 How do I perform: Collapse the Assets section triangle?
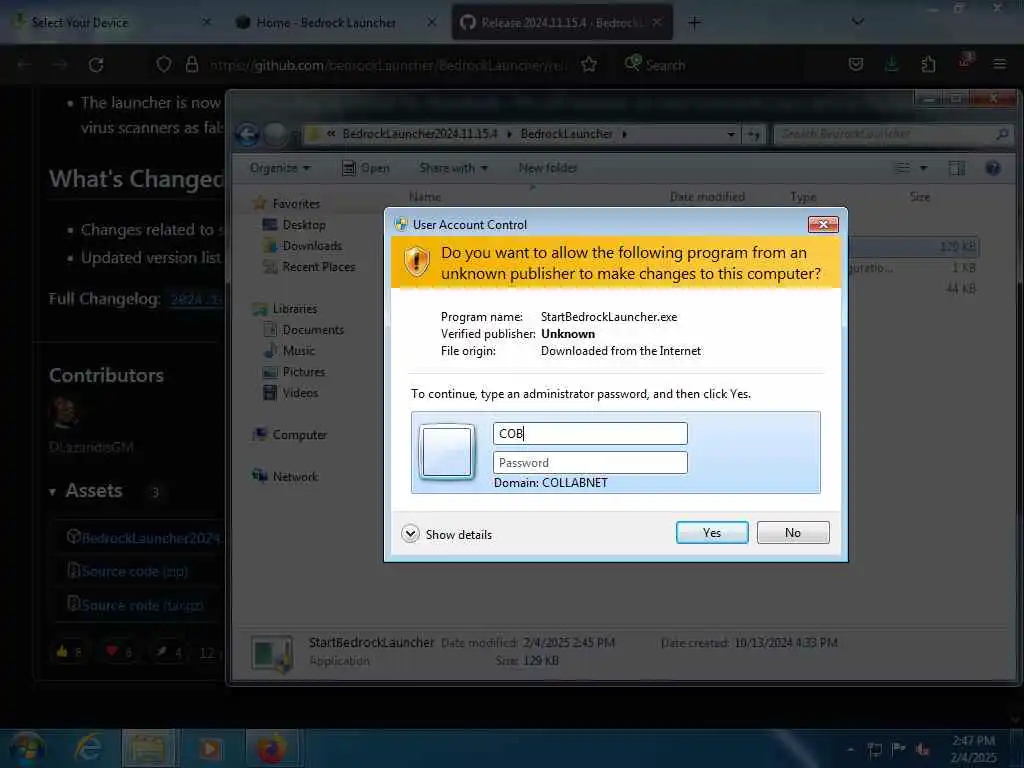52,492
